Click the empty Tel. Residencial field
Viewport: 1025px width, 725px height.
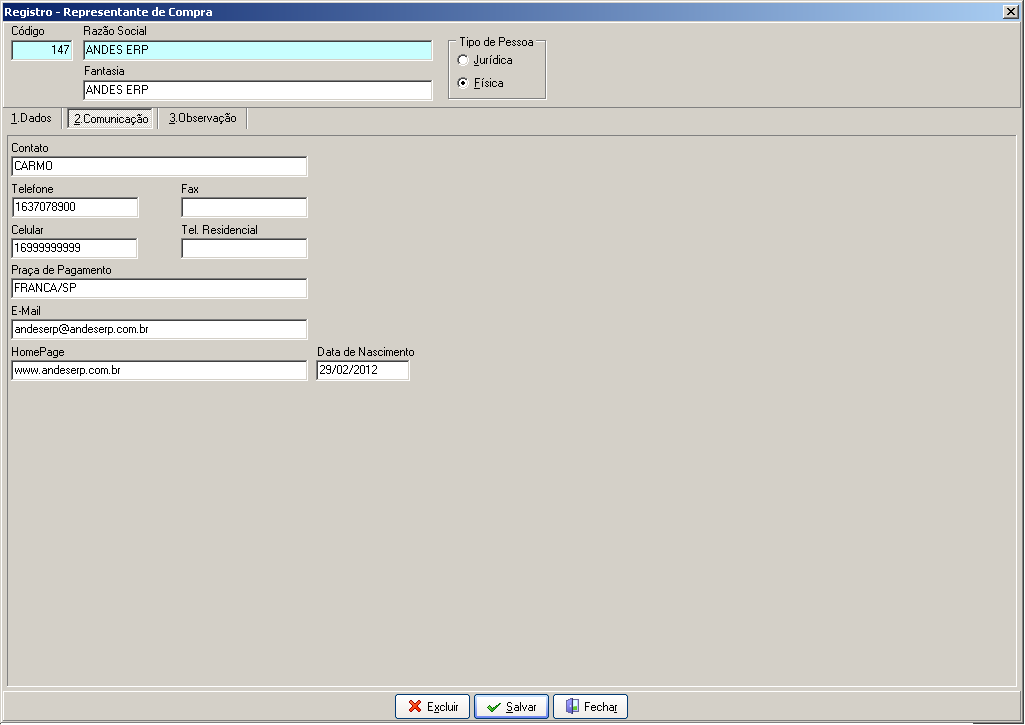[x=244, y=248]
